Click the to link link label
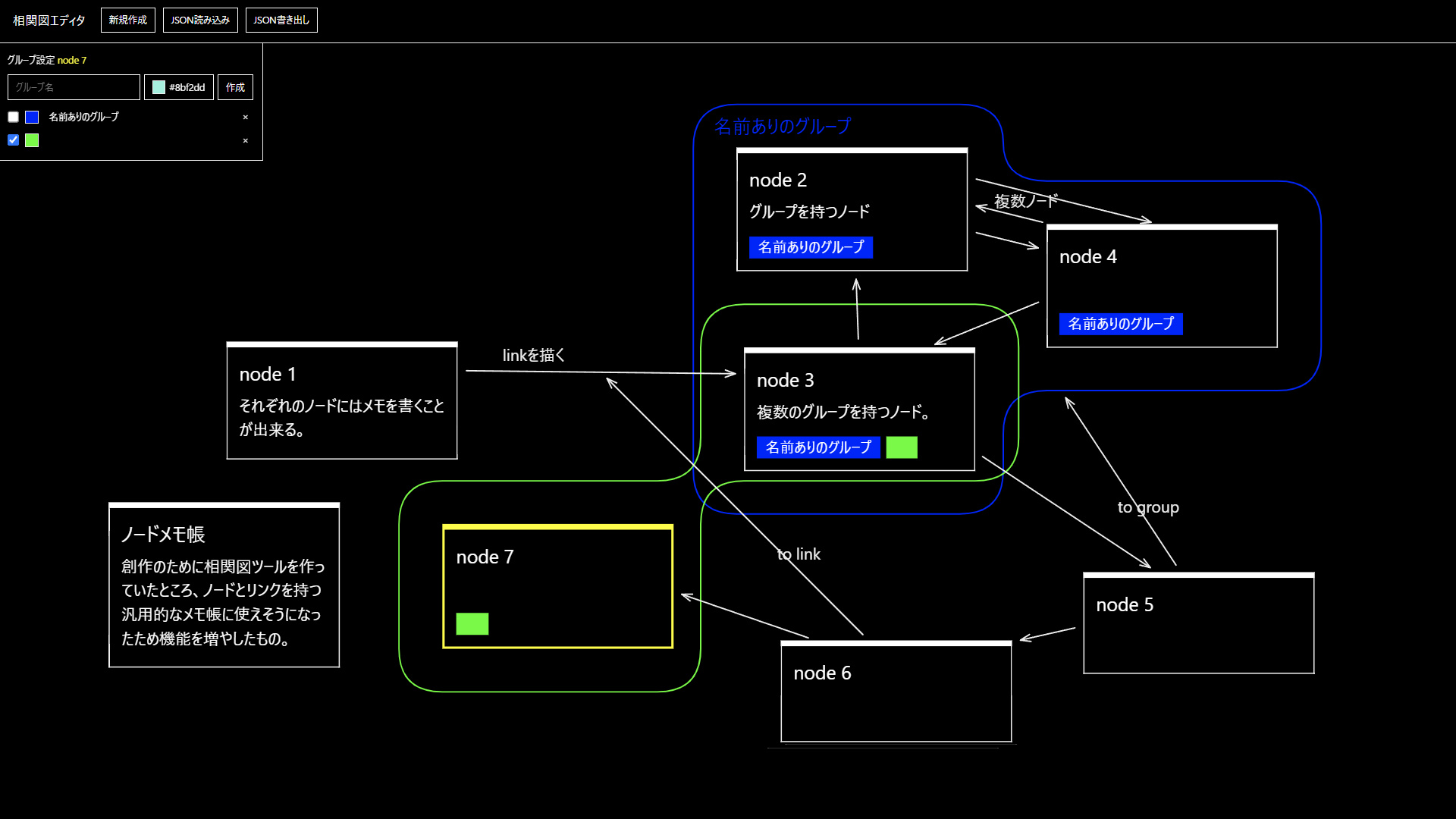This screenshot has width=1456, height=819. (799, 554)
